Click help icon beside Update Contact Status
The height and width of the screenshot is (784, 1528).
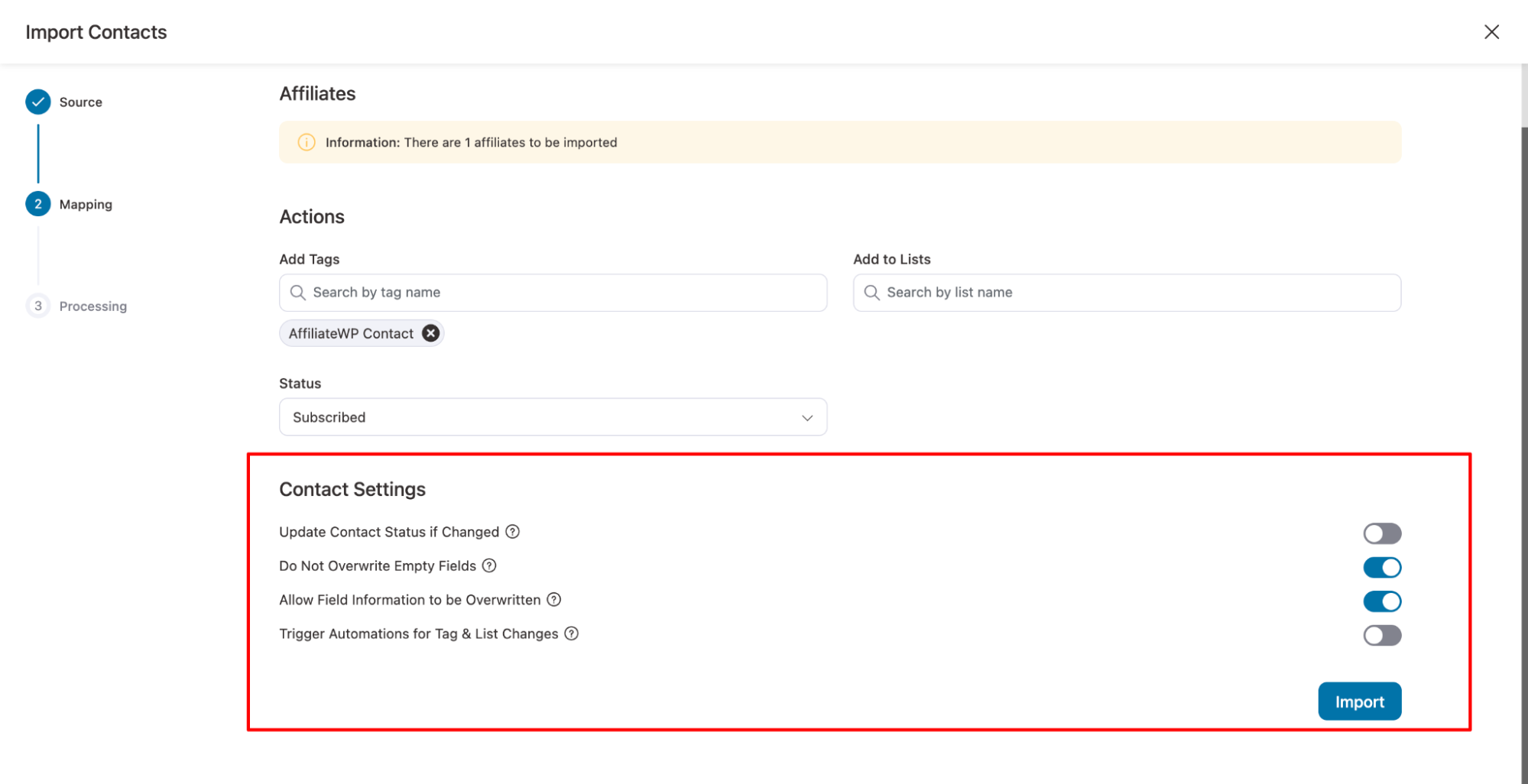click(513, 532)
